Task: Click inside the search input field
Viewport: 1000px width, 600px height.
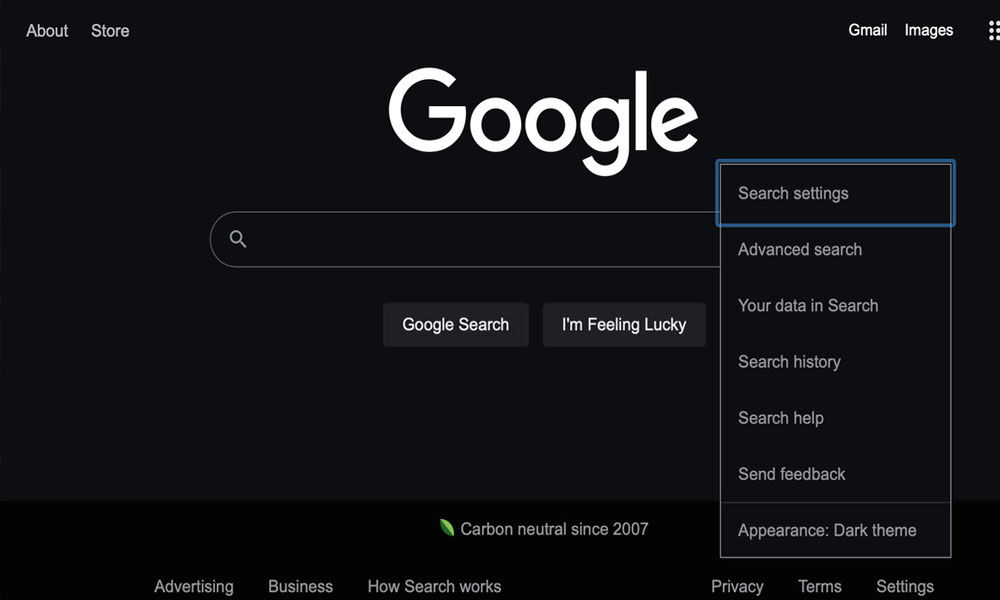Action: (450, 239)
